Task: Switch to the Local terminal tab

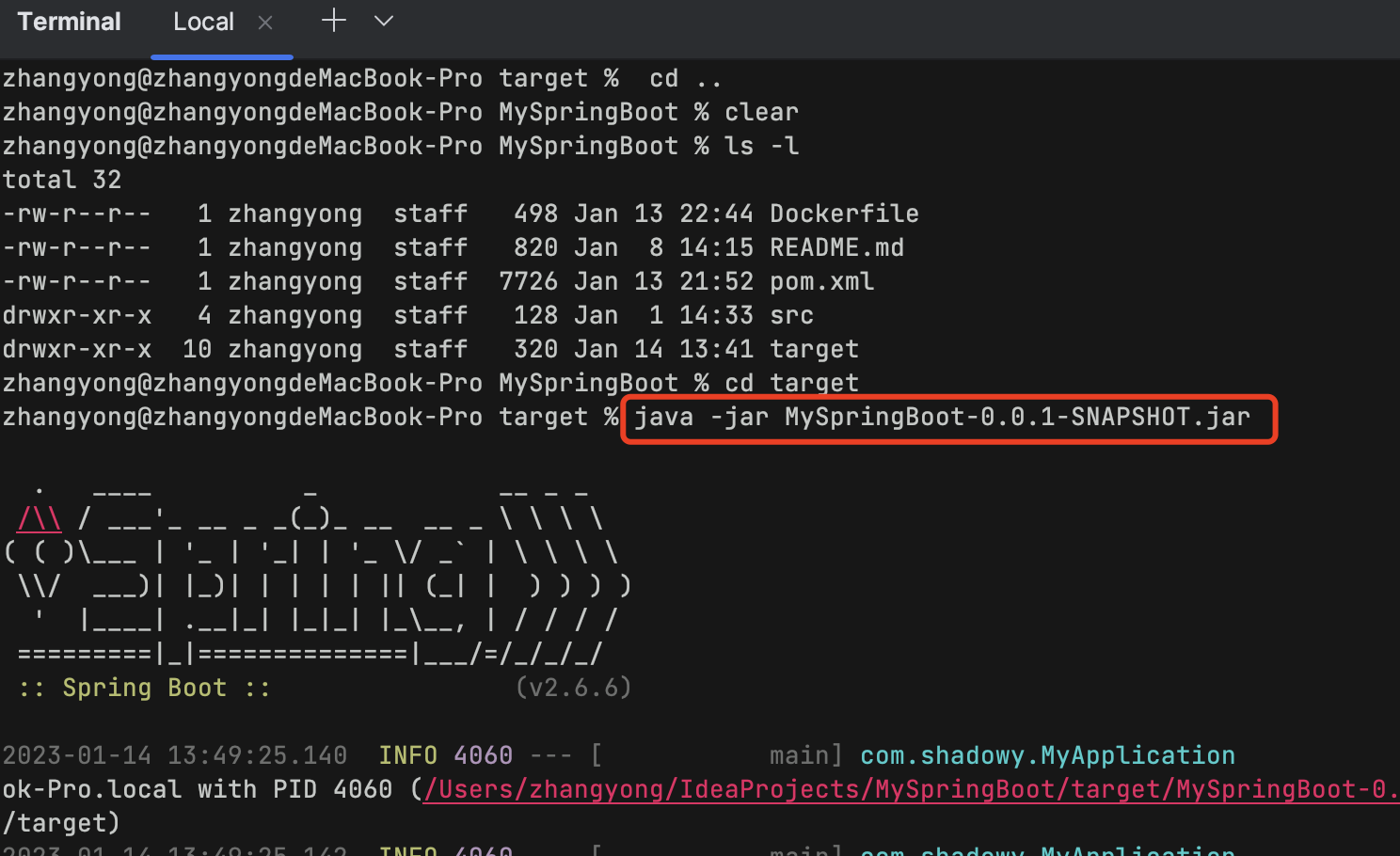Action: (203, 22)
